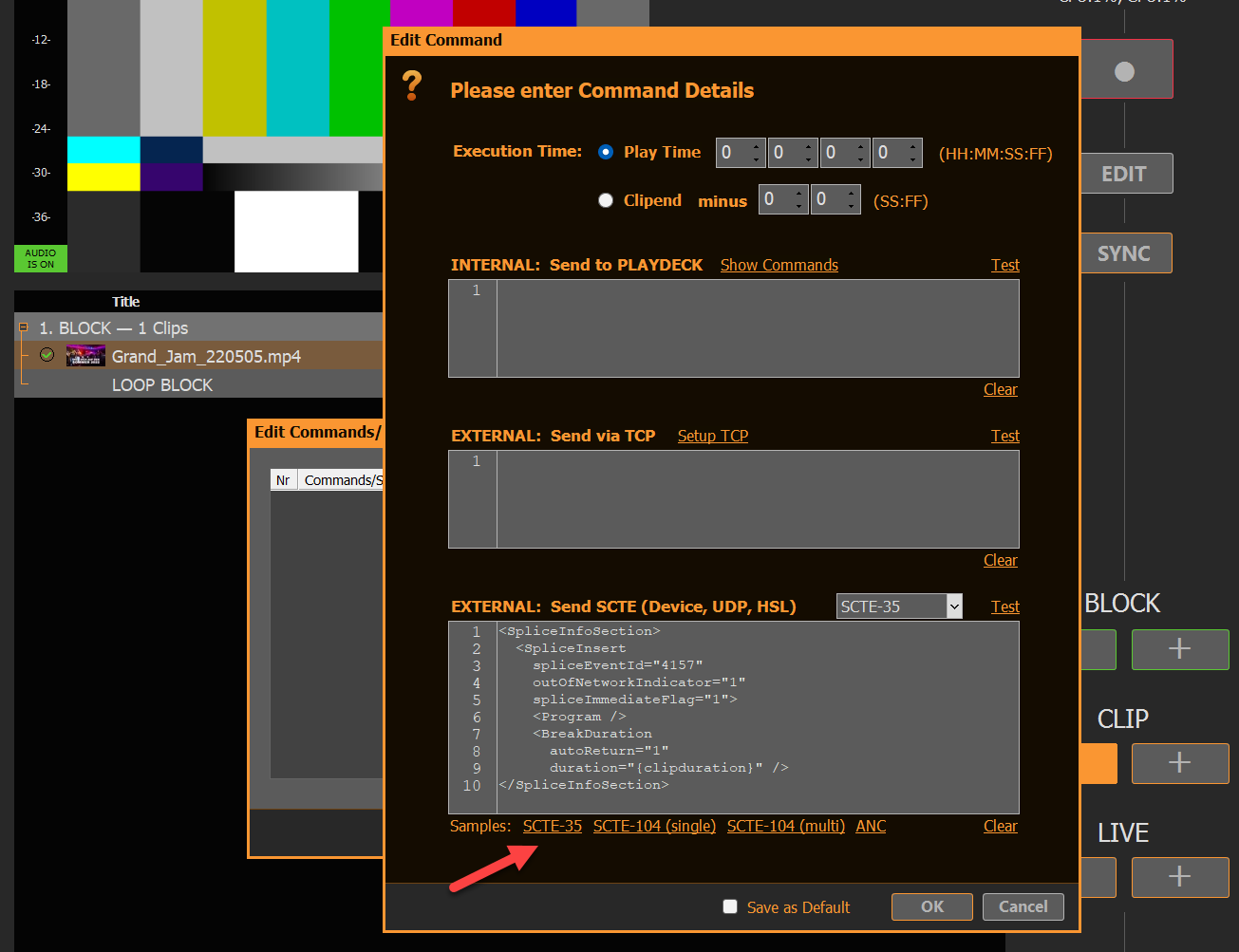This screenshot has width=1239, height=952.
Task: Collapse the 1. BLOCK tree node
Action: coord(24,327)
